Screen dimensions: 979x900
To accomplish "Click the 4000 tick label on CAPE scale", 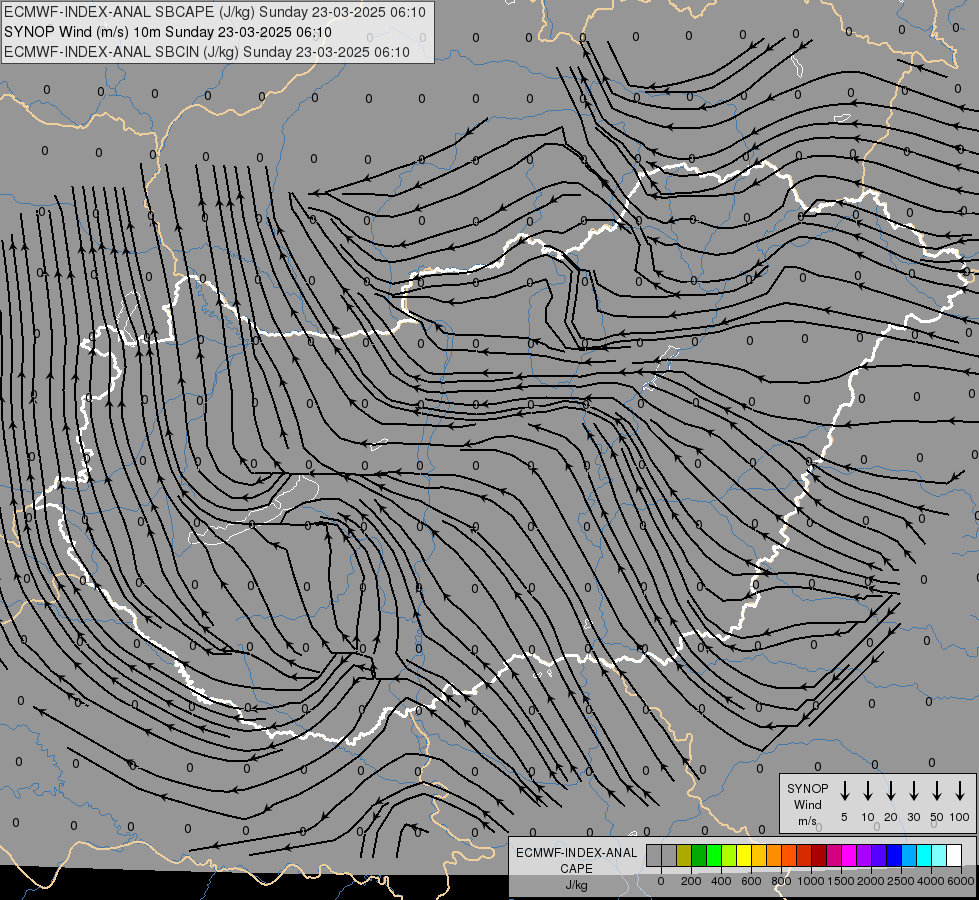I will pyautogui.click(x=931, y=881).
